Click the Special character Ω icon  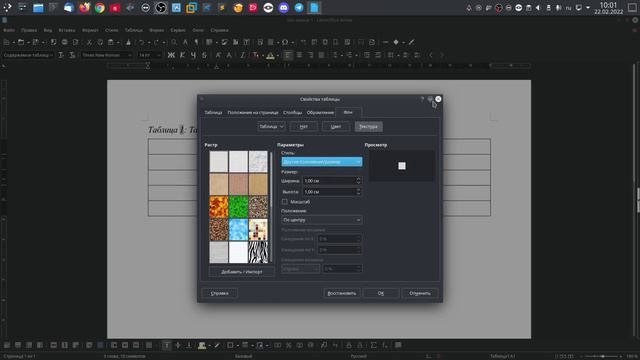point(285,42)
